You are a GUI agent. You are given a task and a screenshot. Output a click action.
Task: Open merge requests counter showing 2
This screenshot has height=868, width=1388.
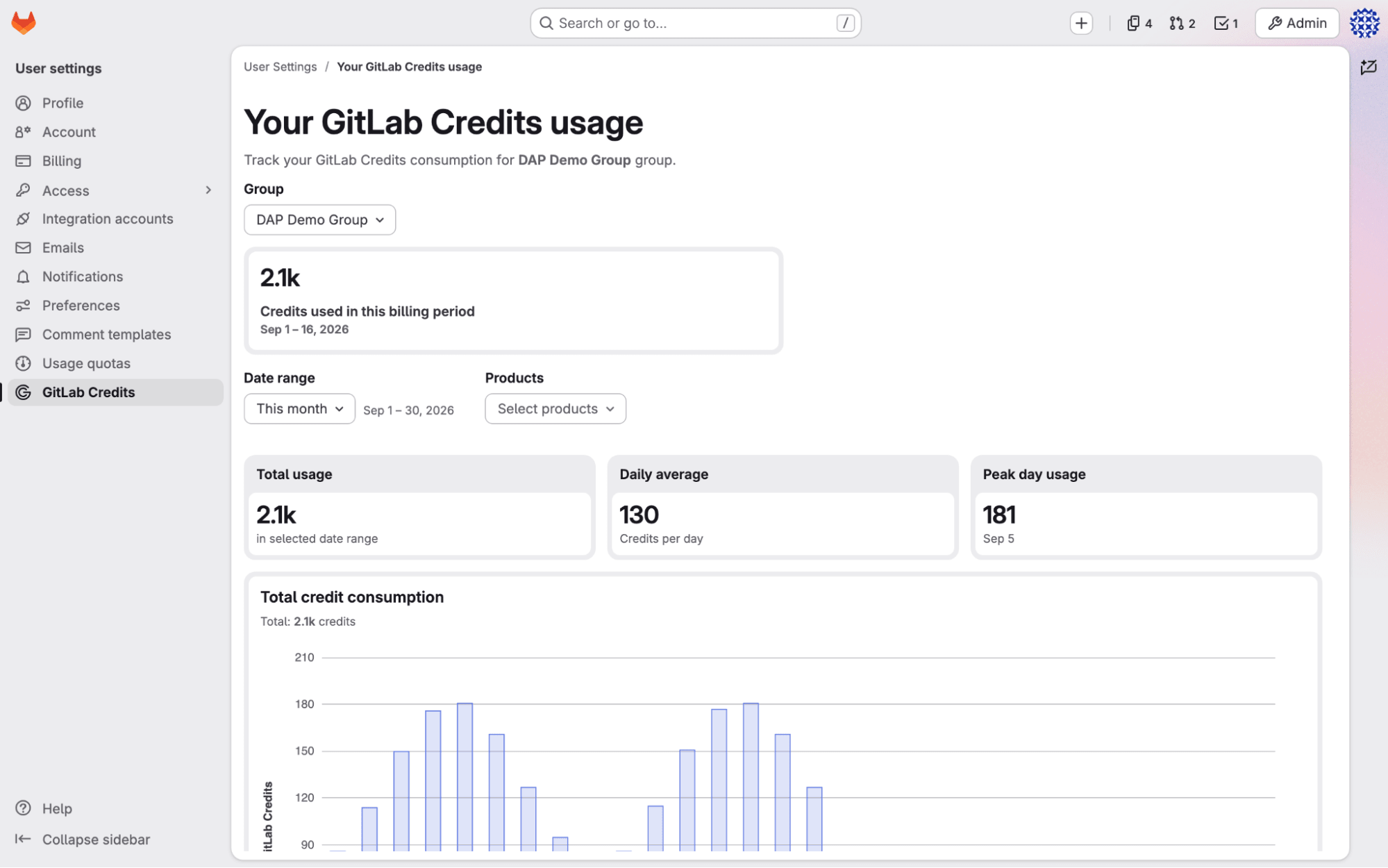(1182, 23)
